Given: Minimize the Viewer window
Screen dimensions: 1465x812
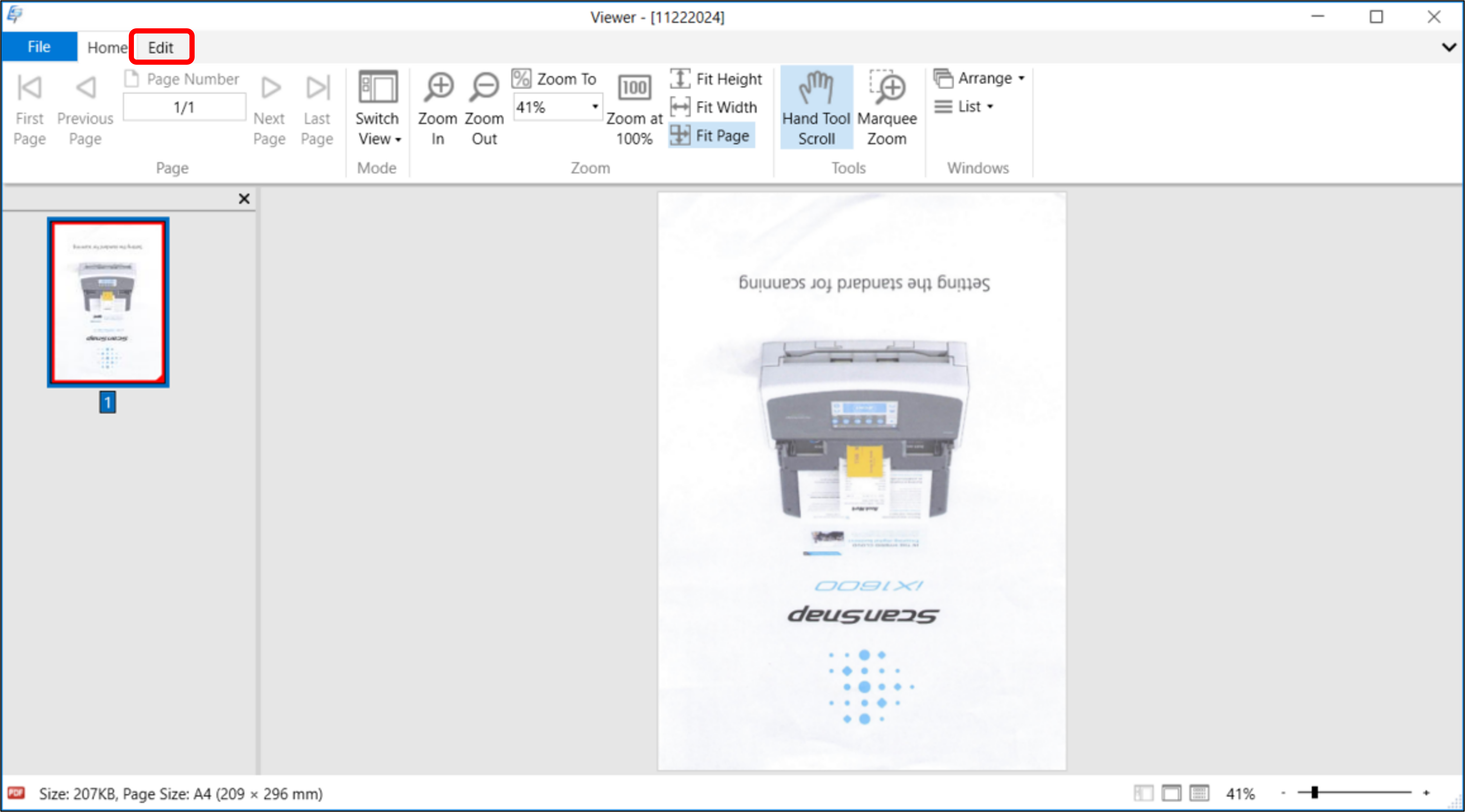Looking at the screenshot, I should (x=1318, y=17).
